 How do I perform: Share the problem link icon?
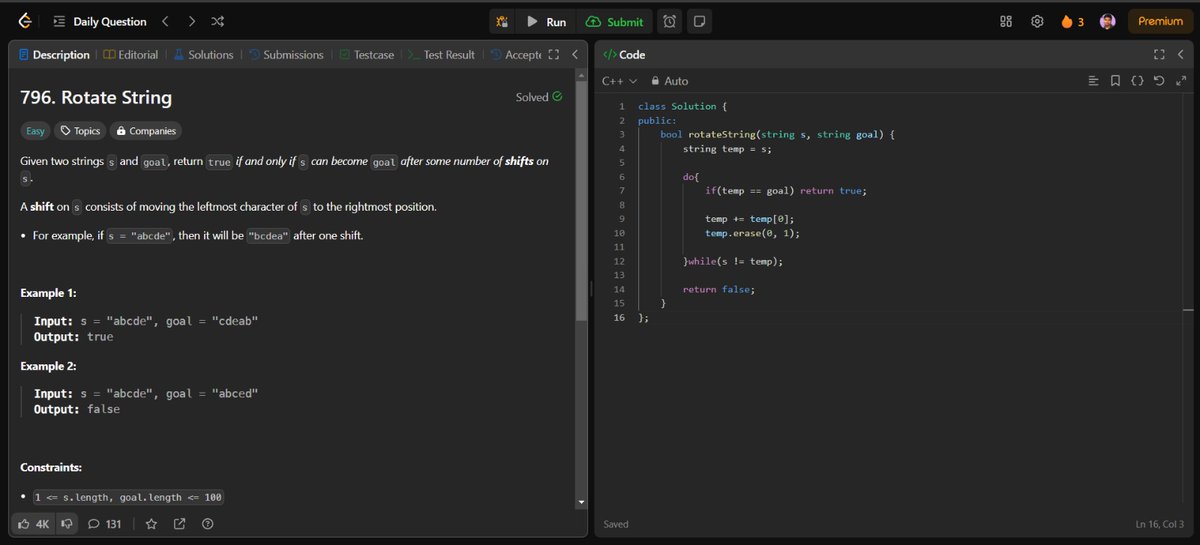pyautogui.click(x=180, y=523)
